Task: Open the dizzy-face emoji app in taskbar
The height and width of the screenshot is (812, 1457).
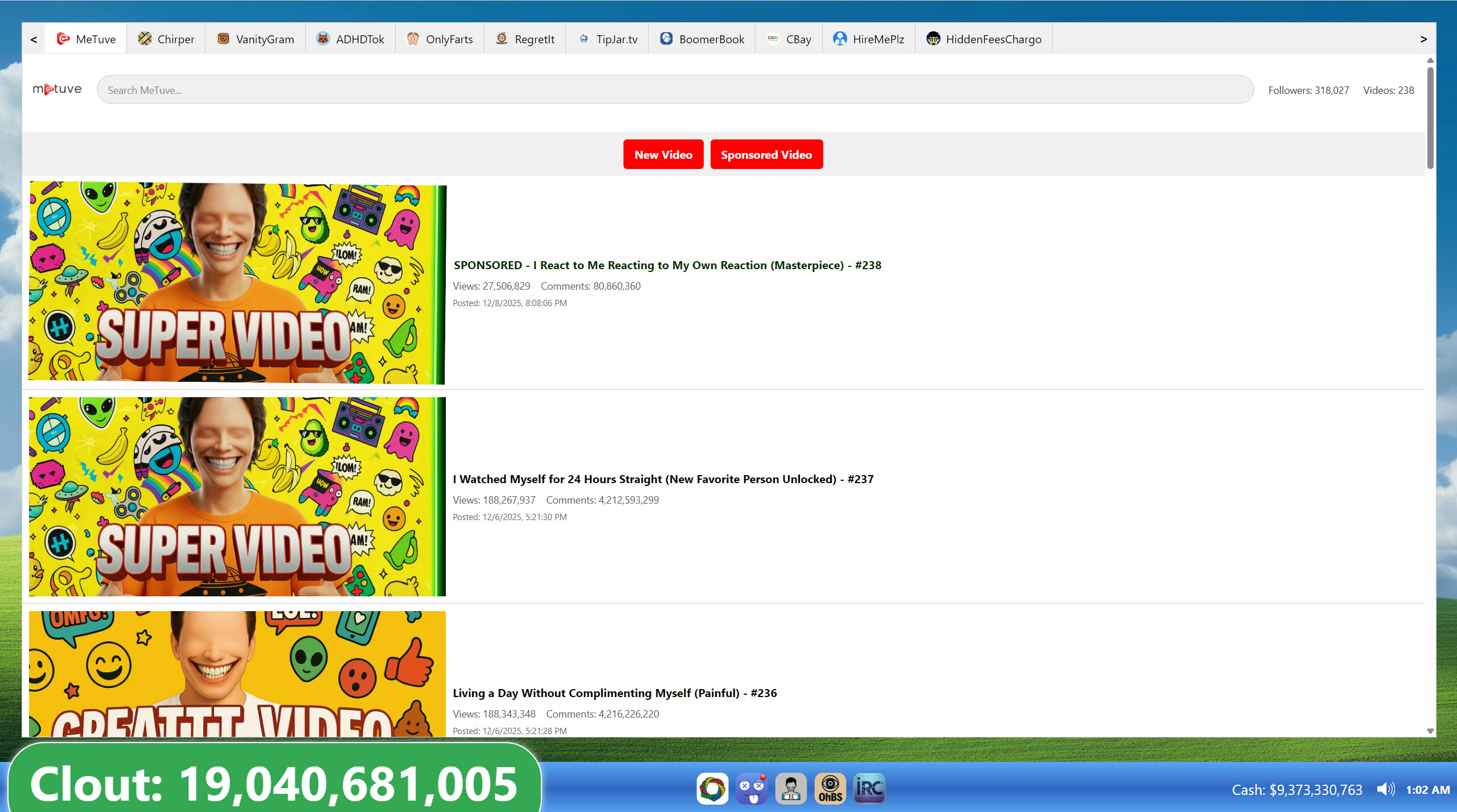Action: click(x=752, y=789)
